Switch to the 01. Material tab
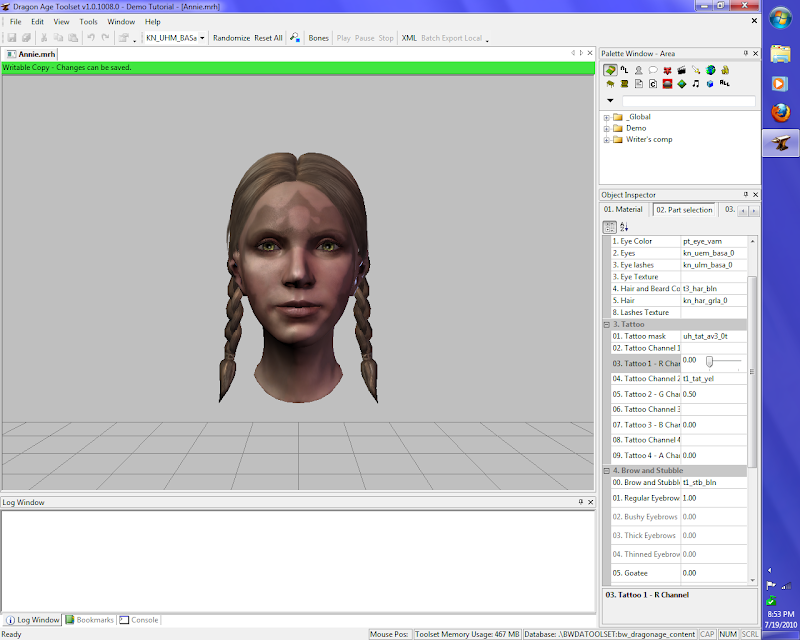 point(625,210)
